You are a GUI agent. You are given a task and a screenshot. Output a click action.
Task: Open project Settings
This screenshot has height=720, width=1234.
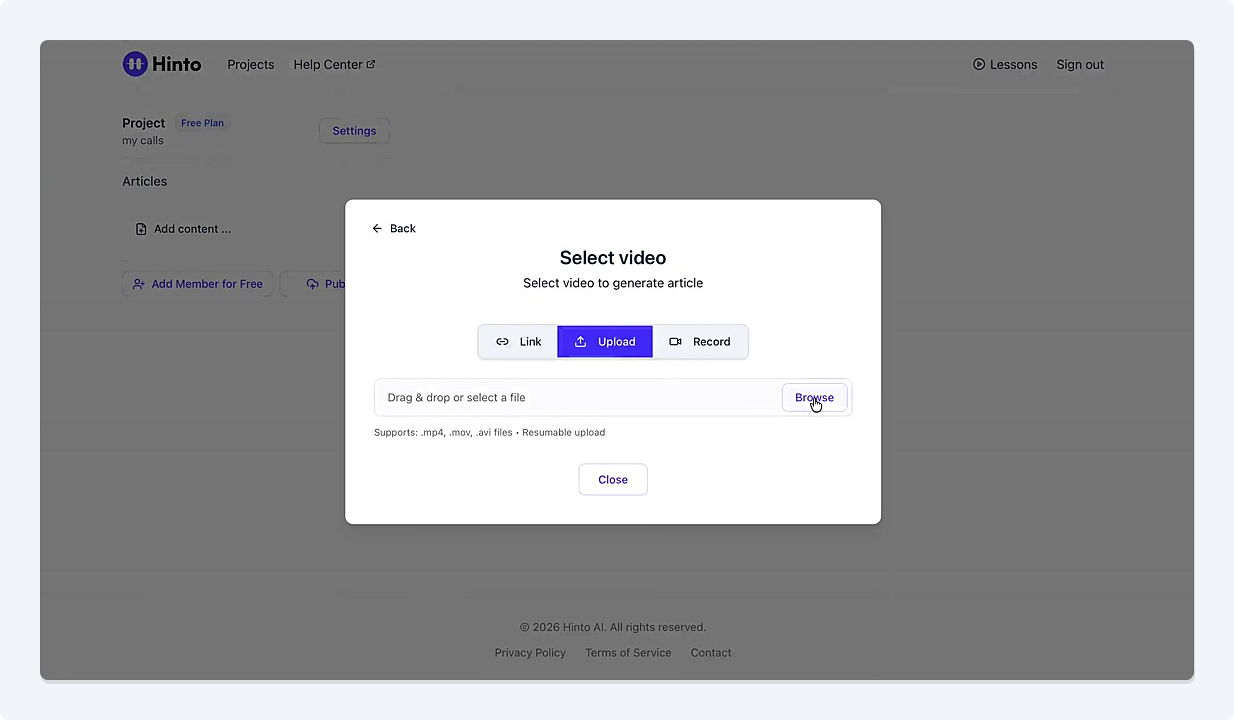[x=354, y=131]
